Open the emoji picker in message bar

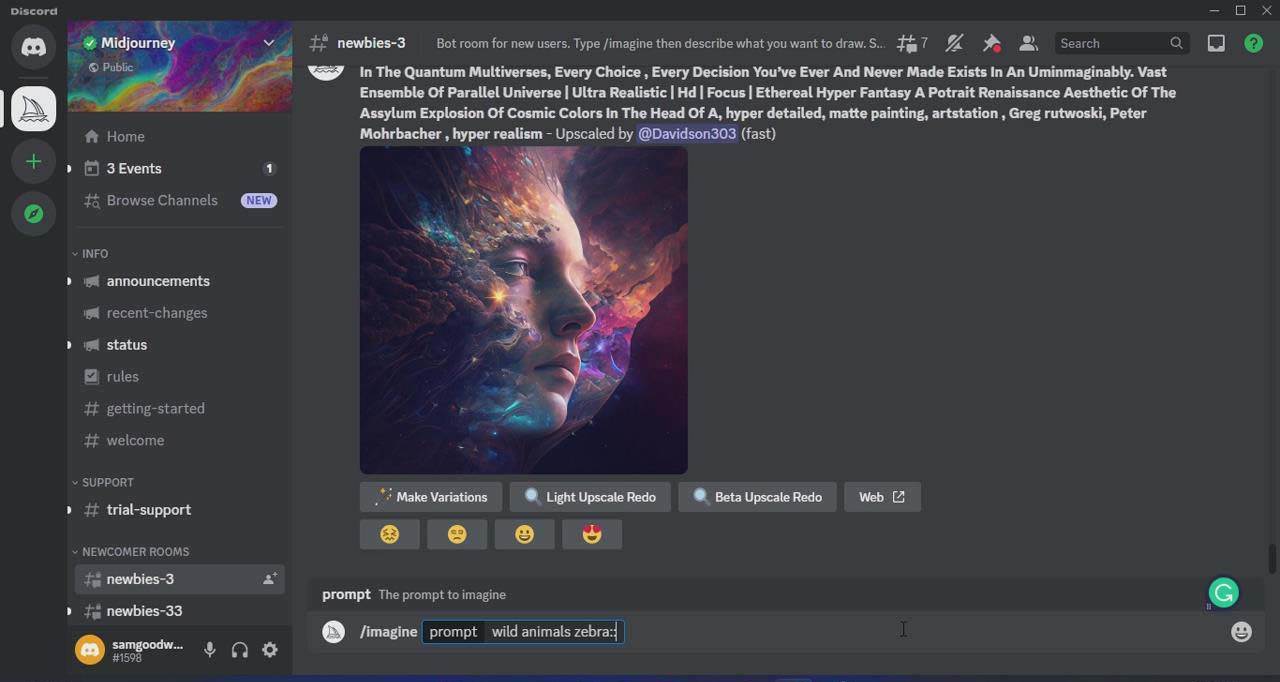click(x=1241, y=631)
